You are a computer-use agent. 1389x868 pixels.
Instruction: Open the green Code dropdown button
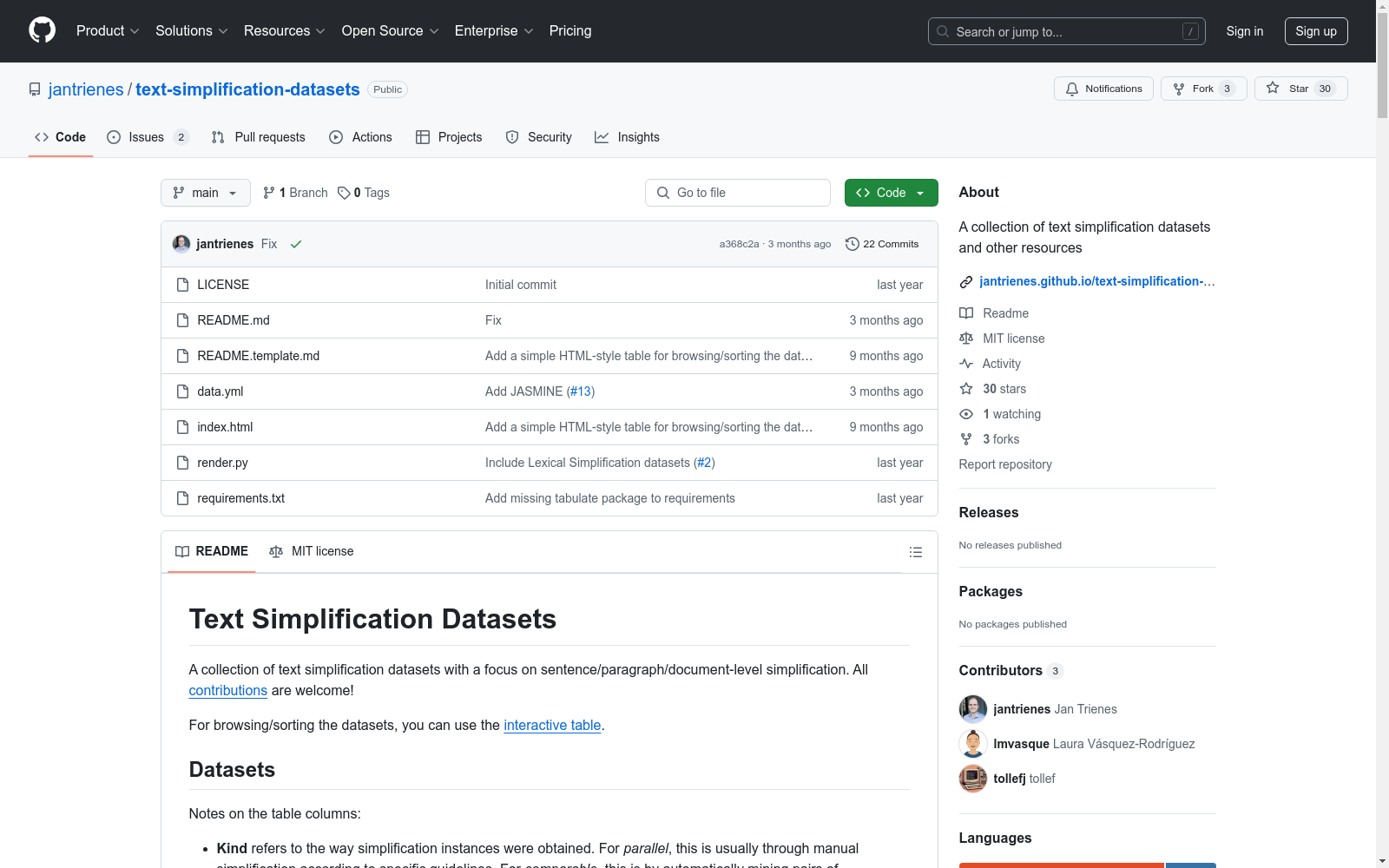point(891,193)
